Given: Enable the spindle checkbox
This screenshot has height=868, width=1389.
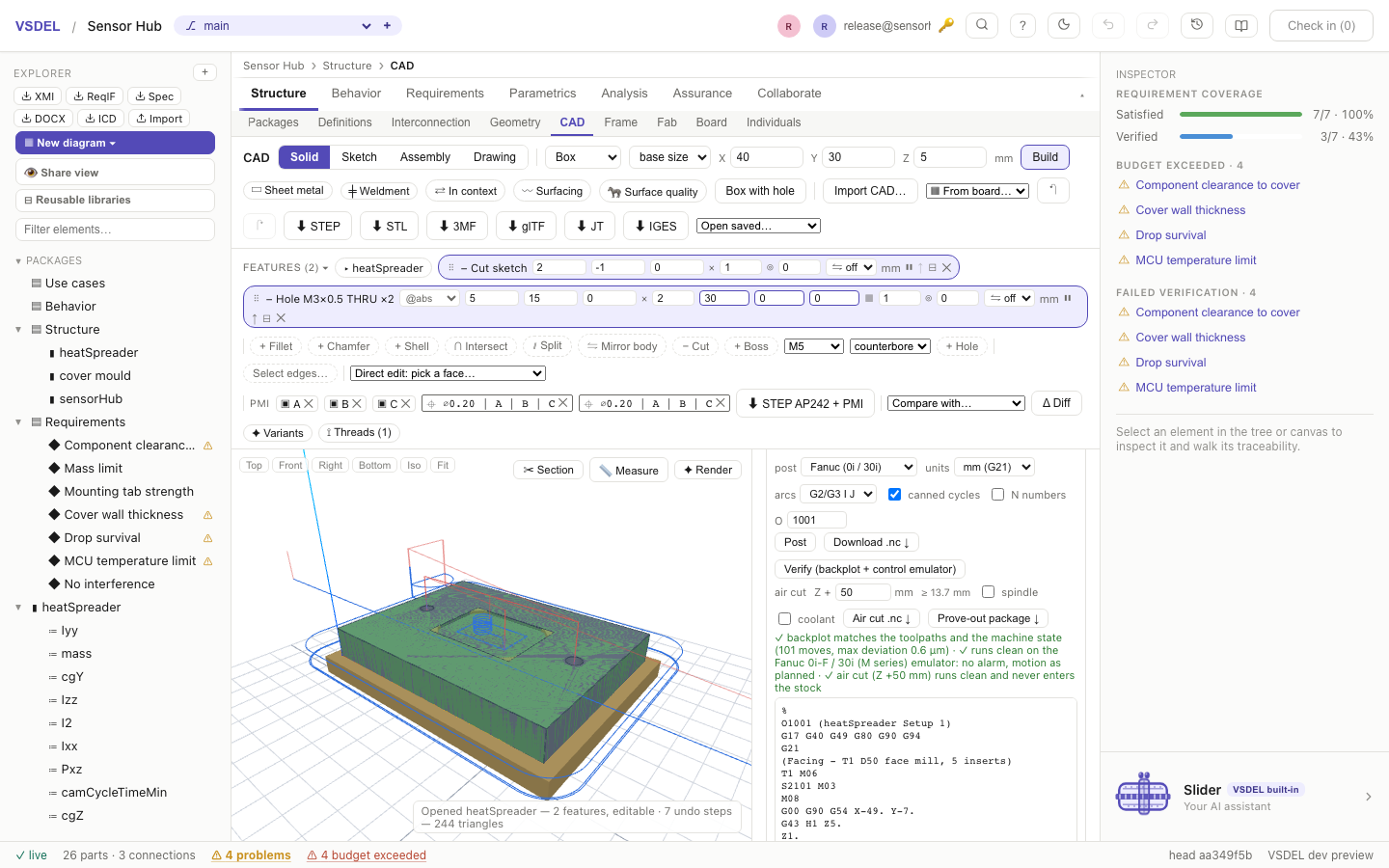Looking at the screenshot, I should 988,592.
